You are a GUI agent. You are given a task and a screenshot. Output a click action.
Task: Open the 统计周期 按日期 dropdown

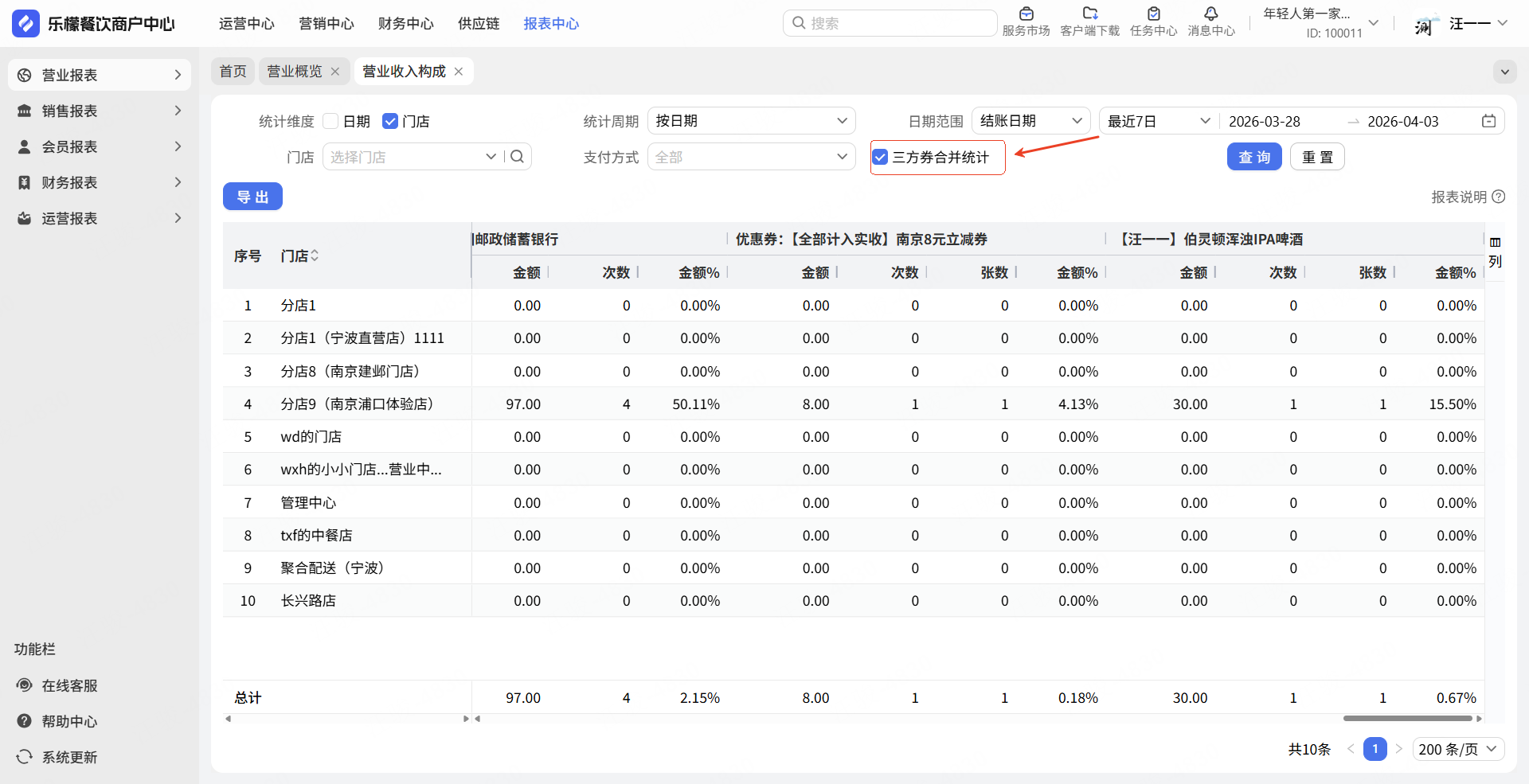pyautogui.click(x=751, y=121)
